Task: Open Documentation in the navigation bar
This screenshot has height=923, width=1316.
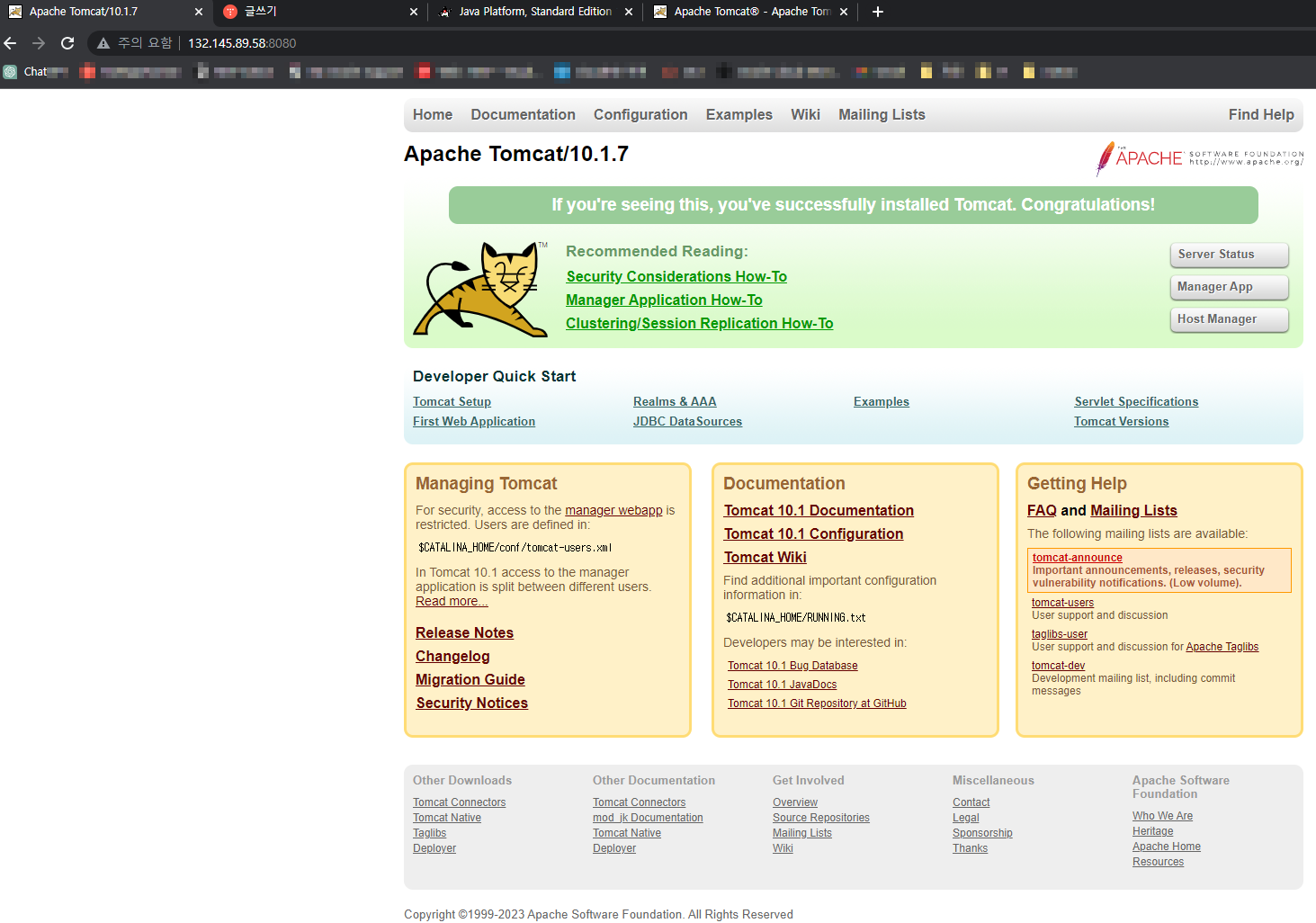Action: pos(523,115)
